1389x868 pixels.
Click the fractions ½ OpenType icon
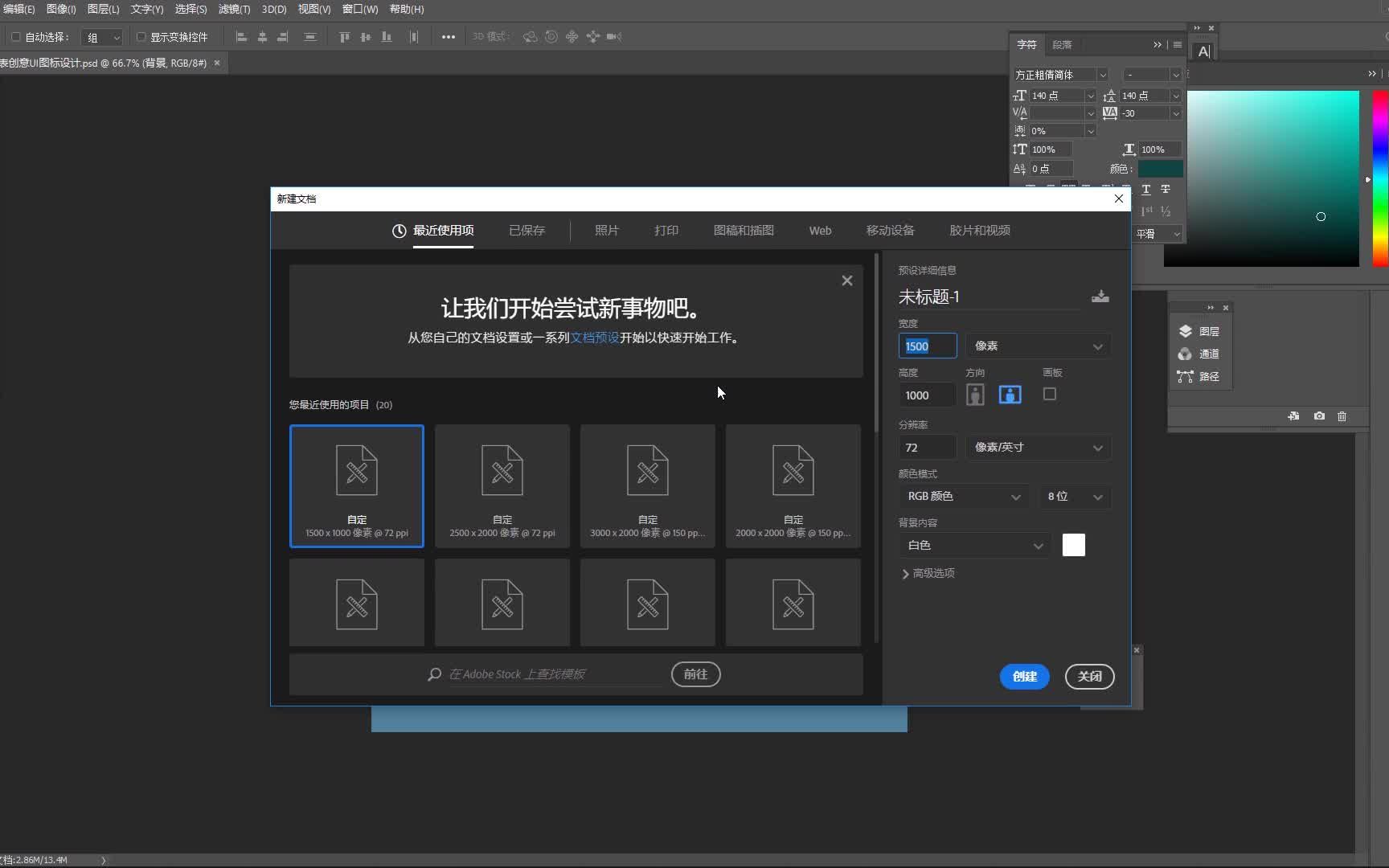click(x=1166, y=211)
